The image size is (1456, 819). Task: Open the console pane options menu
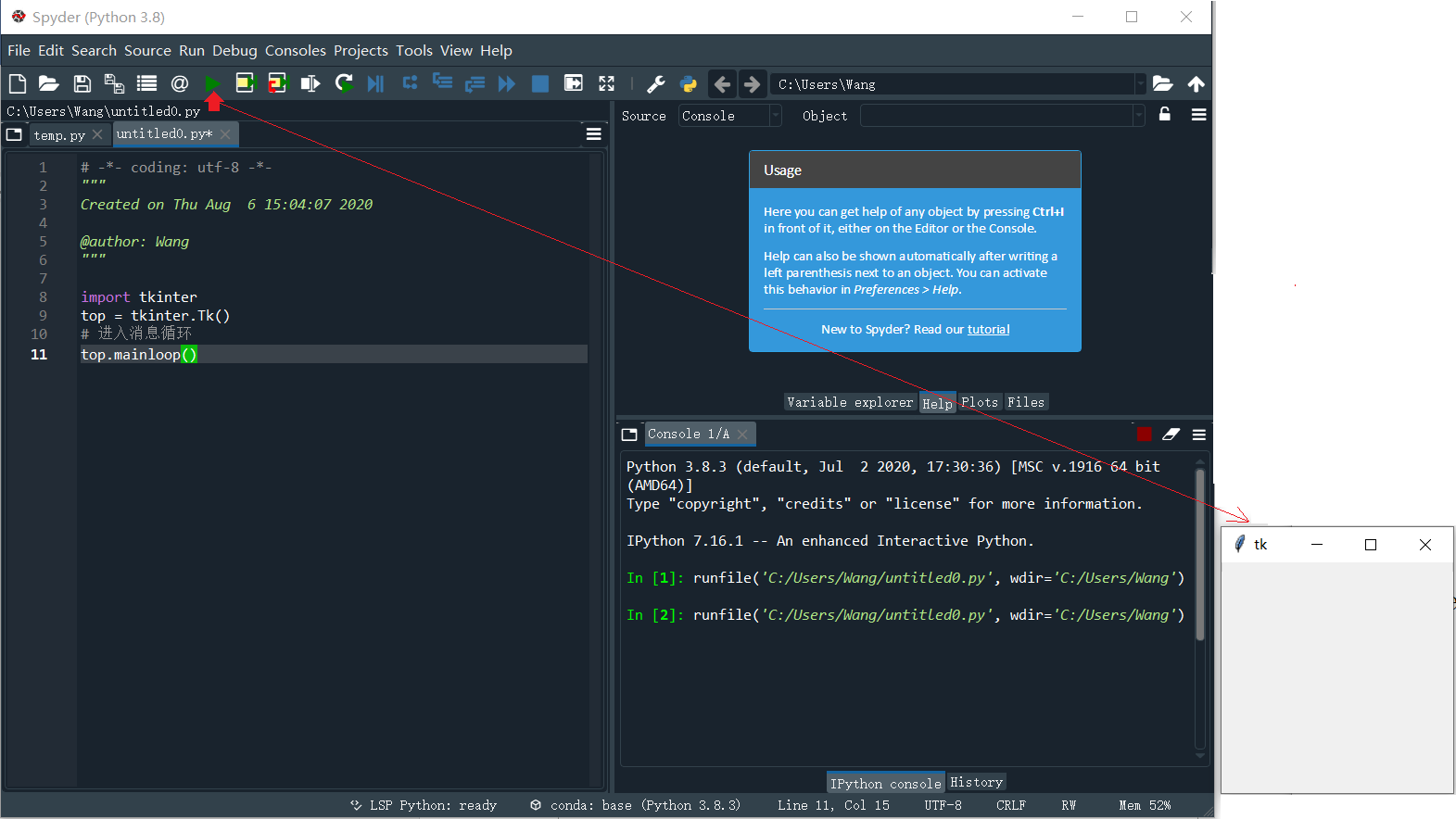1199,435
